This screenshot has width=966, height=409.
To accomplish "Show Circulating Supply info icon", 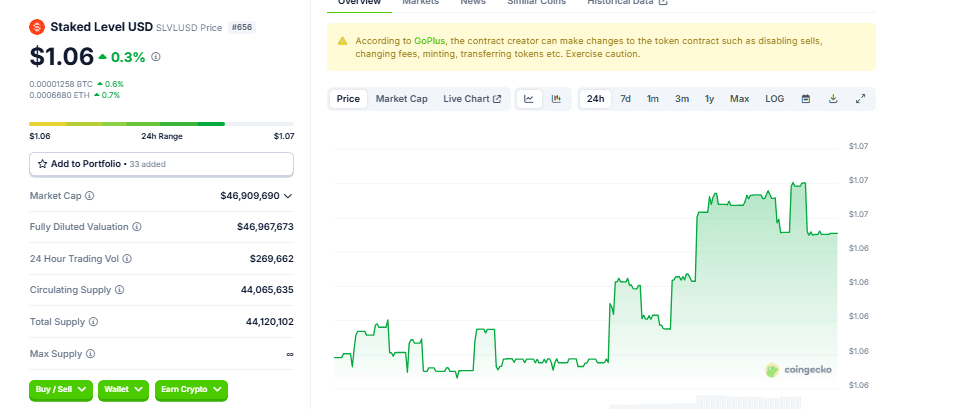I will (120, 290).
